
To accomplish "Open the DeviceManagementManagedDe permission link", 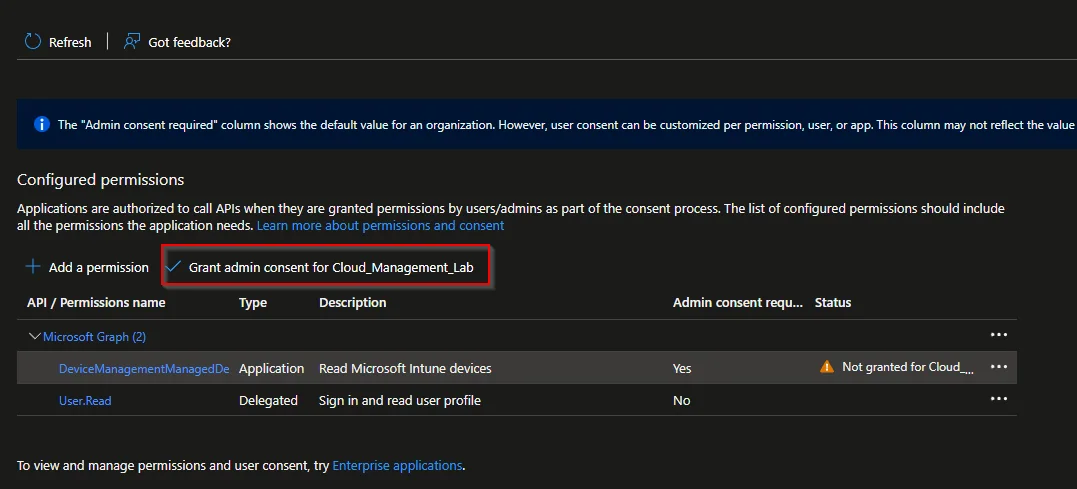I will point(144,368).
